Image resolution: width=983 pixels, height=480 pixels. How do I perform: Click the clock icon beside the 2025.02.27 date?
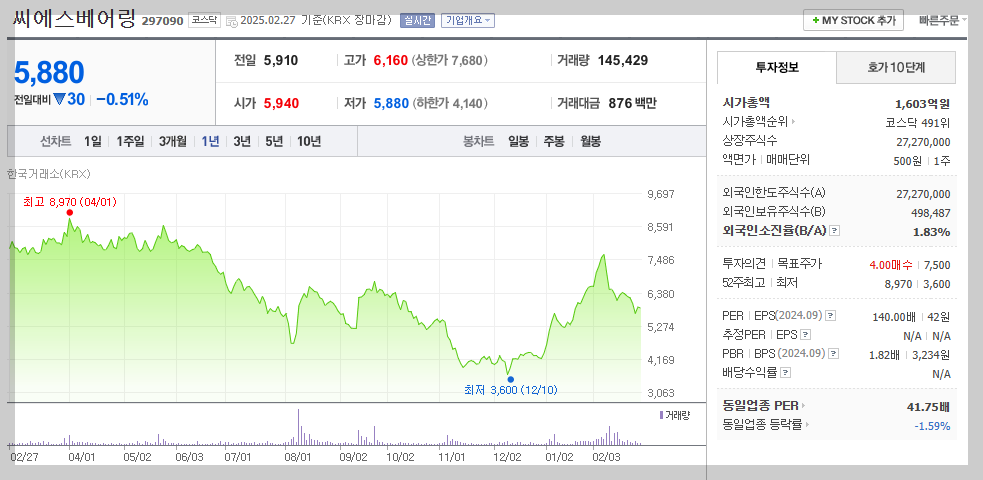(231, 21)
